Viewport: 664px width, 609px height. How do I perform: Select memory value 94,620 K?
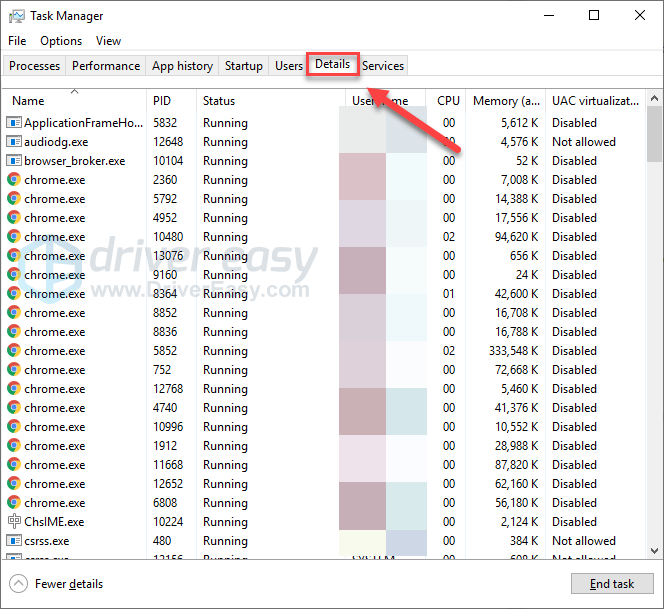pos(517,237)
